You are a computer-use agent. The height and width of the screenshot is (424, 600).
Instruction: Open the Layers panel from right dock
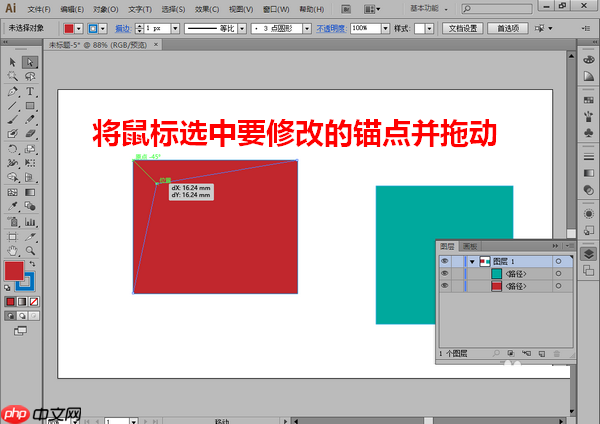589,254
